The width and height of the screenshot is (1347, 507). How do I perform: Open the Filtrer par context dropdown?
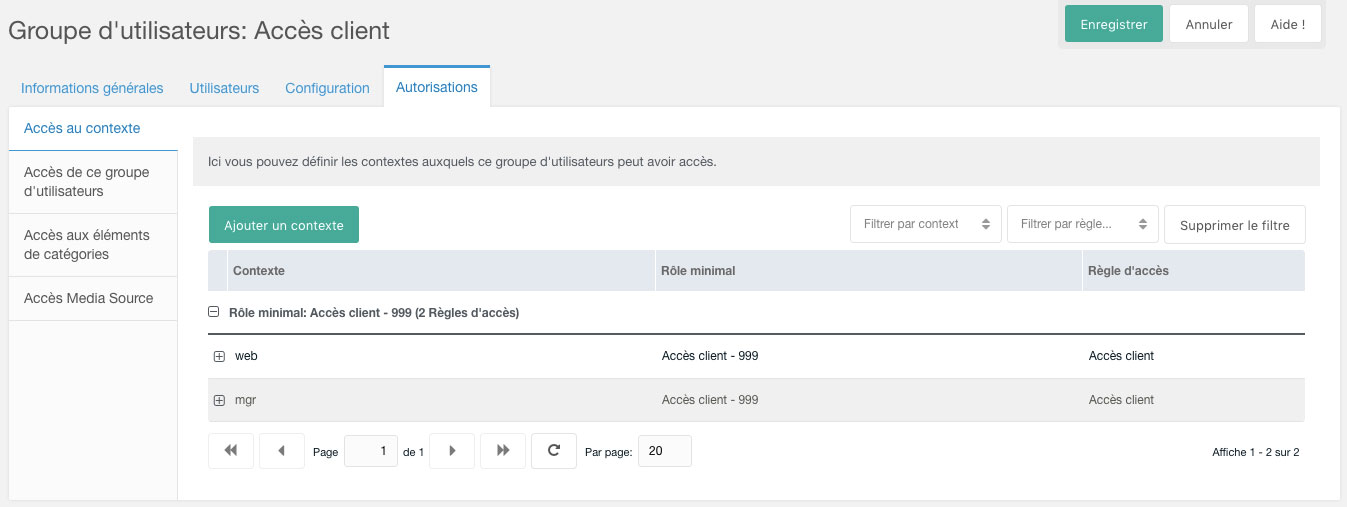click(926, 224)
